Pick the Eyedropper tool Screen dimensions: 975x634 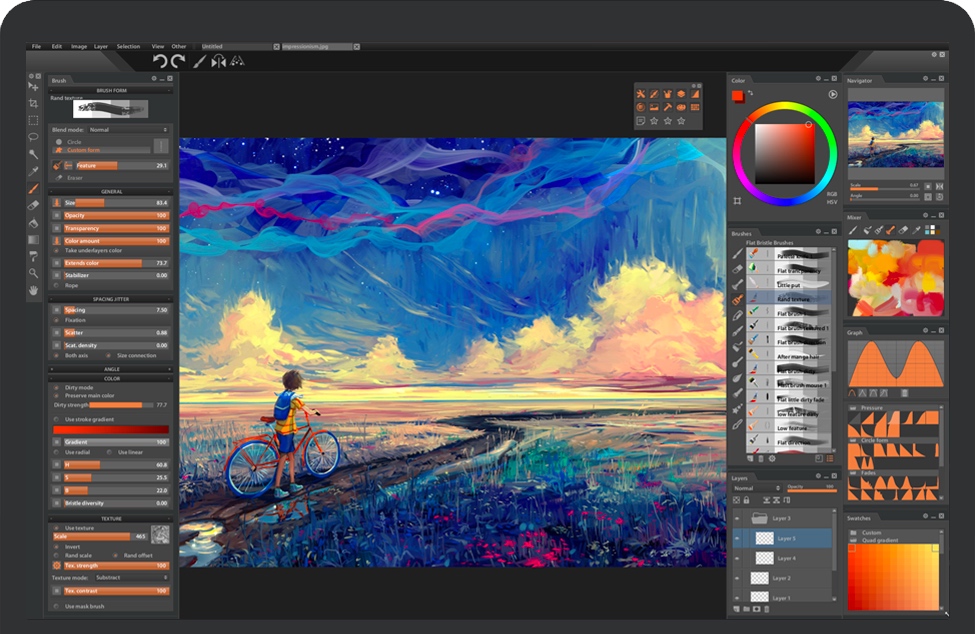(33, 171)
